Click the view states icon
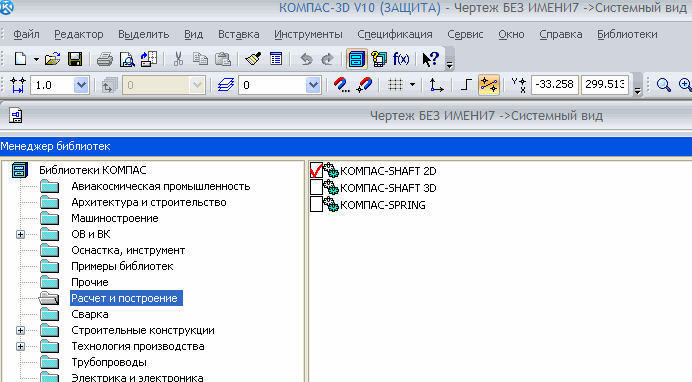This screenshot has width=692, height=382. [109, 85]
